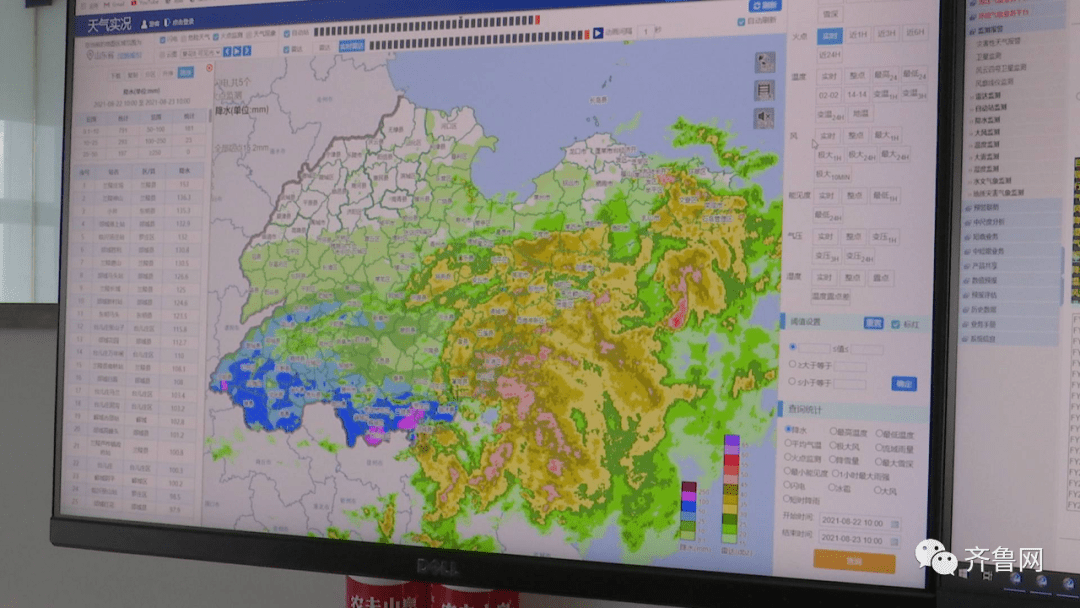Select the 火点 实时 tab

coord(830,35)
